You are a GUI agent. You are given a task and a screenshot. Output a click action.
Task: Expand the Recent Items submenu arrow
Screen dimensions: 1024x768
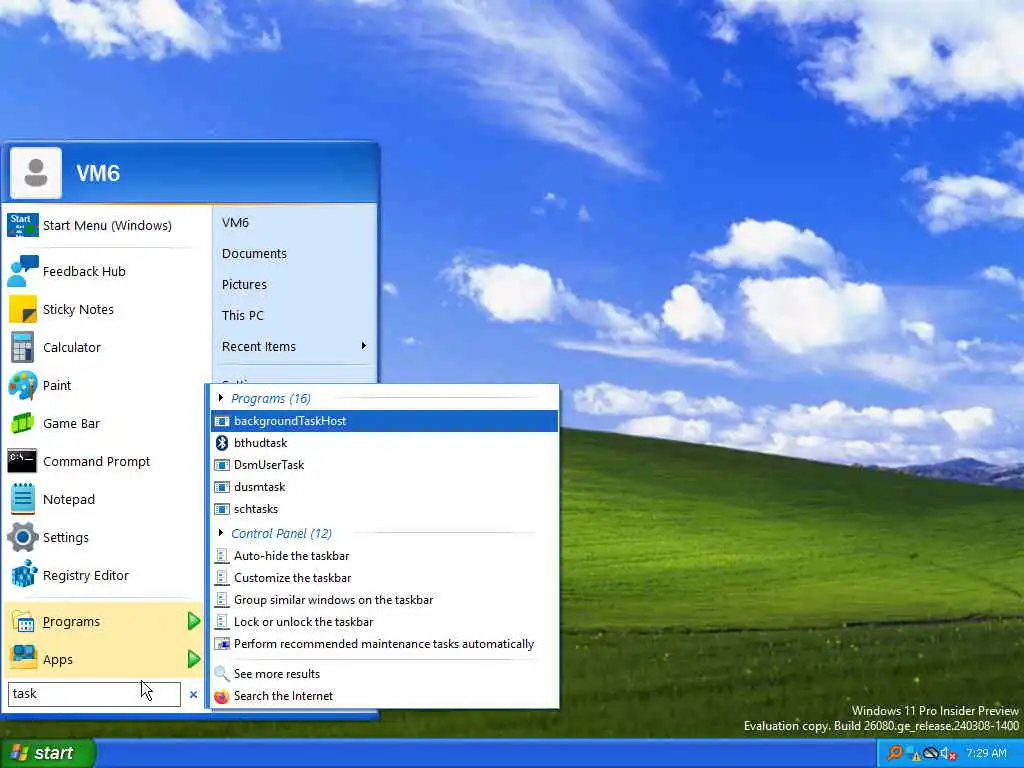point(364,345)
